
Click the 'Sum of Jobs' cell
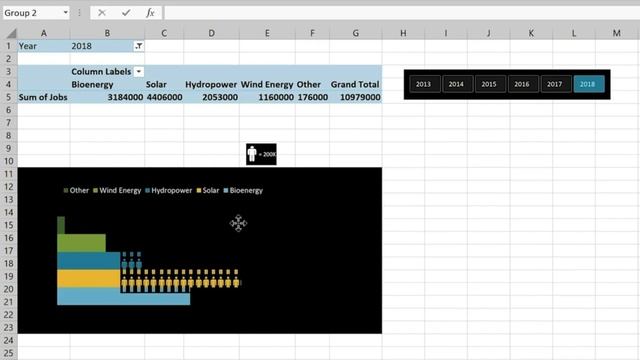pyautogui.click(x=44, y=97)
